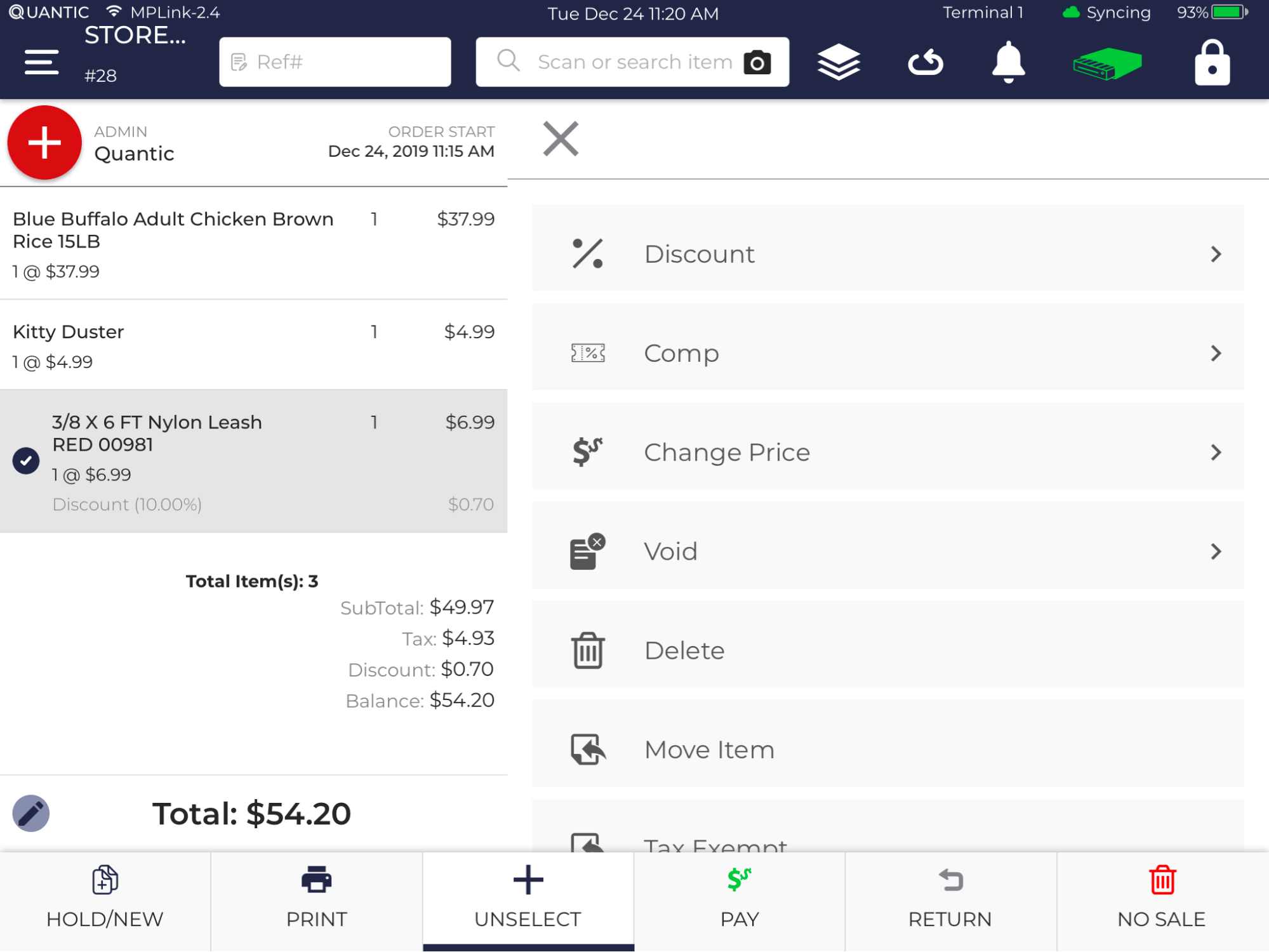Select the Print icon in the bottom bar

point(316,880)
